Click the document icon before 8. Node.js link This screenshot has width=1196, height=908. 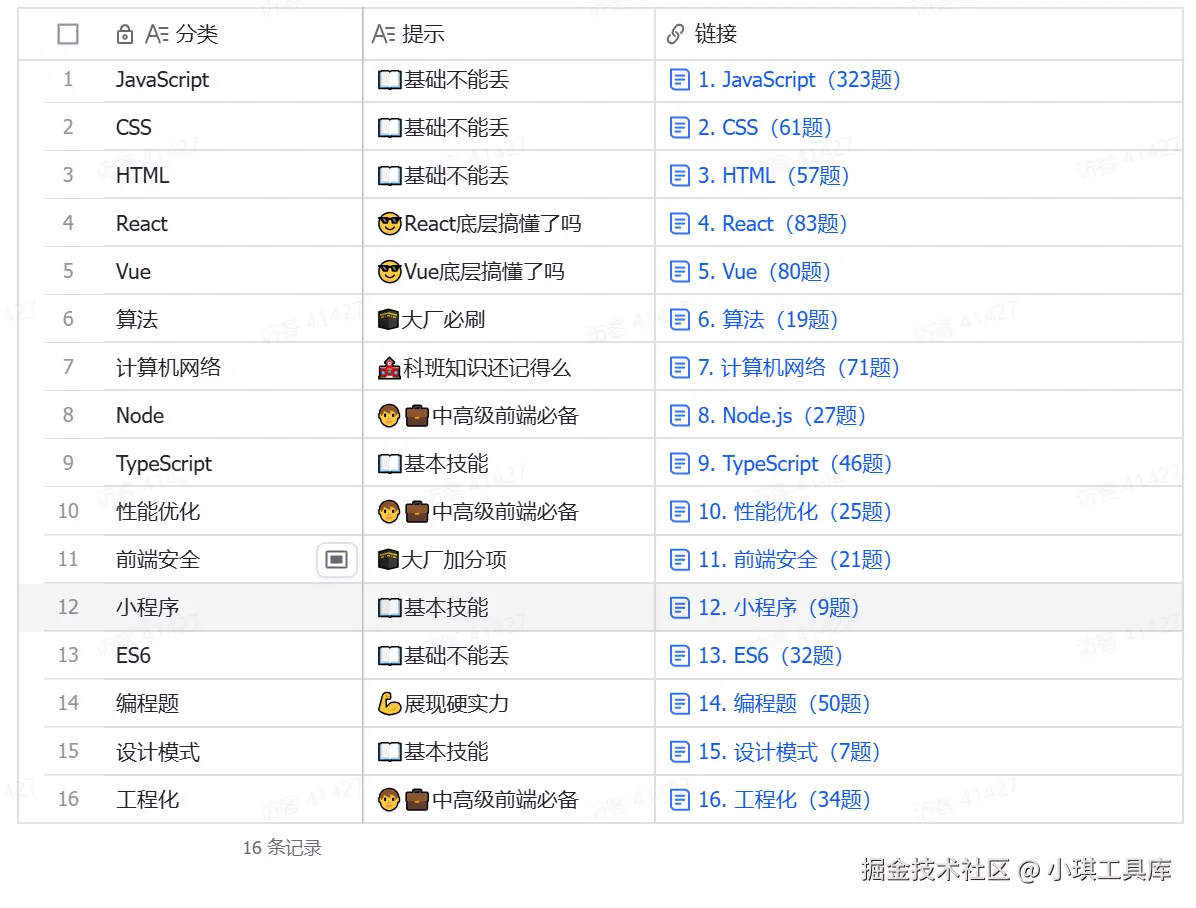(x=679, y=416)
